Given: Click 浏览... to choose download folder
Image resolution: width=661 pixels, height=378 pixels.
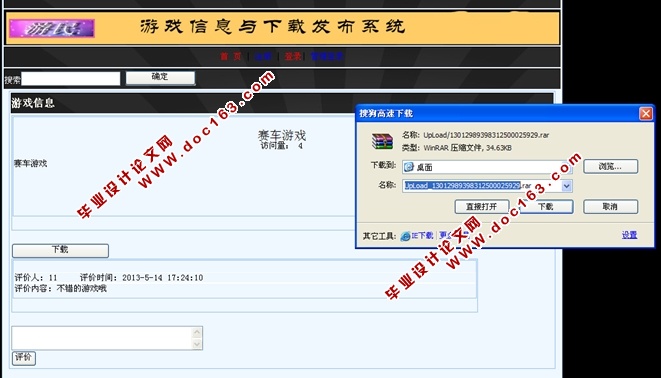Looking at the screenshot, I should (x=610, y=166).
